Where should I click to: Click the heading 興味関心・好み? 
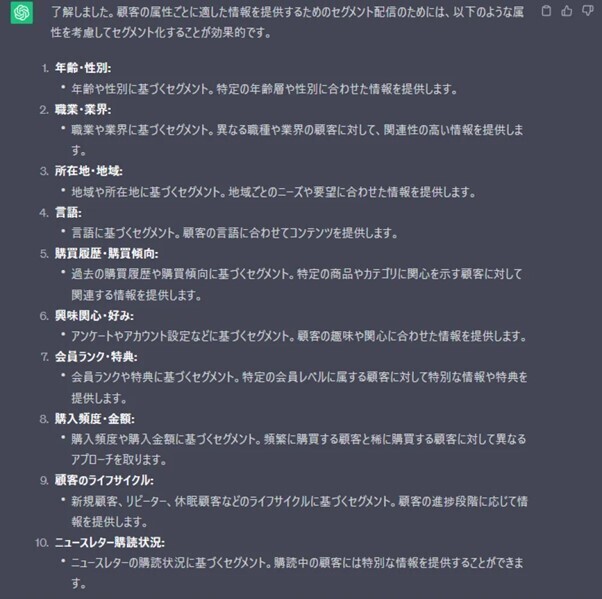pos(94,316)
